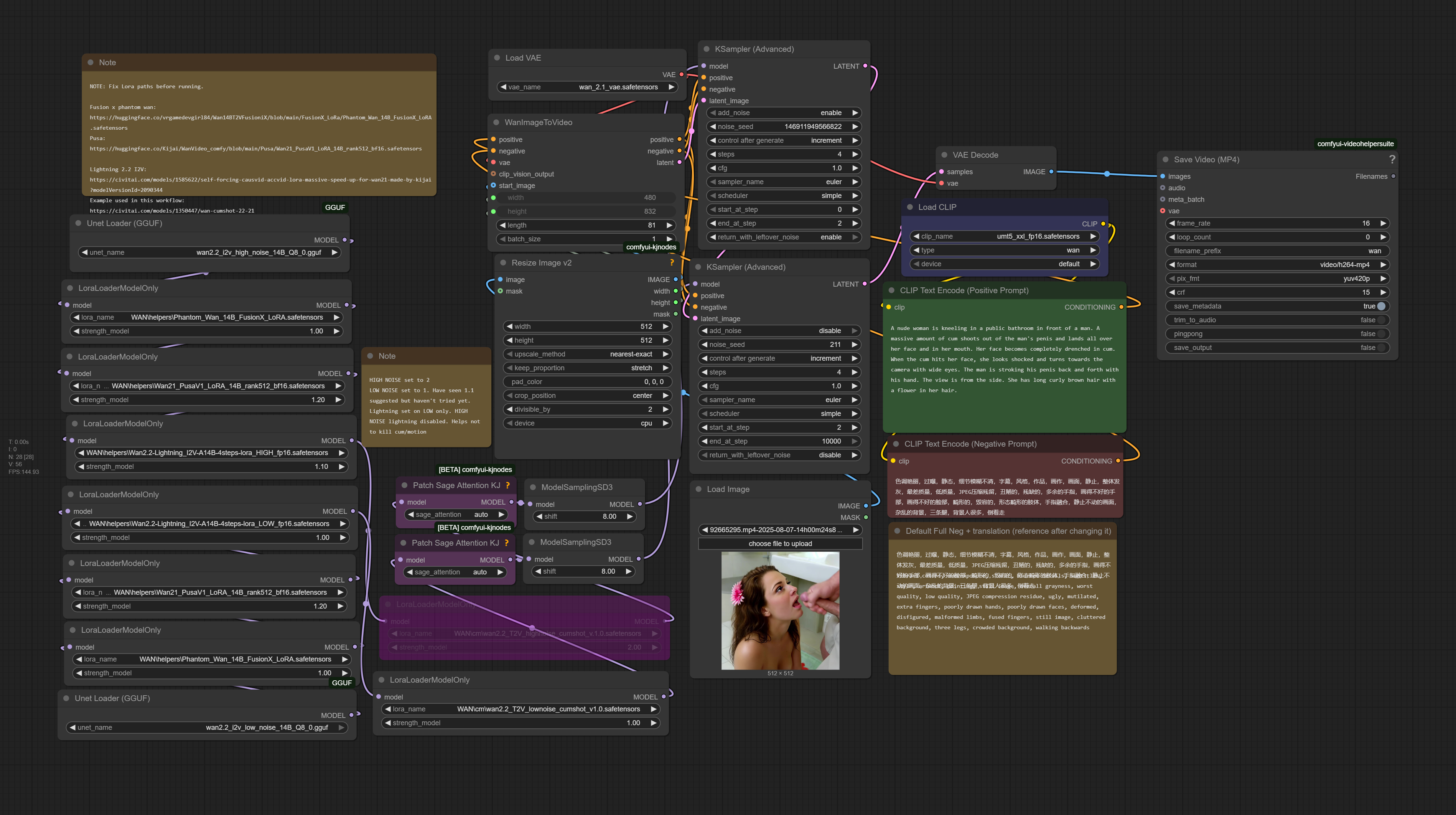This screenshot has height=815, width=1456.
Task: Collapse the VAE Decode node using title dot
Action: click(x=944, y=155)
